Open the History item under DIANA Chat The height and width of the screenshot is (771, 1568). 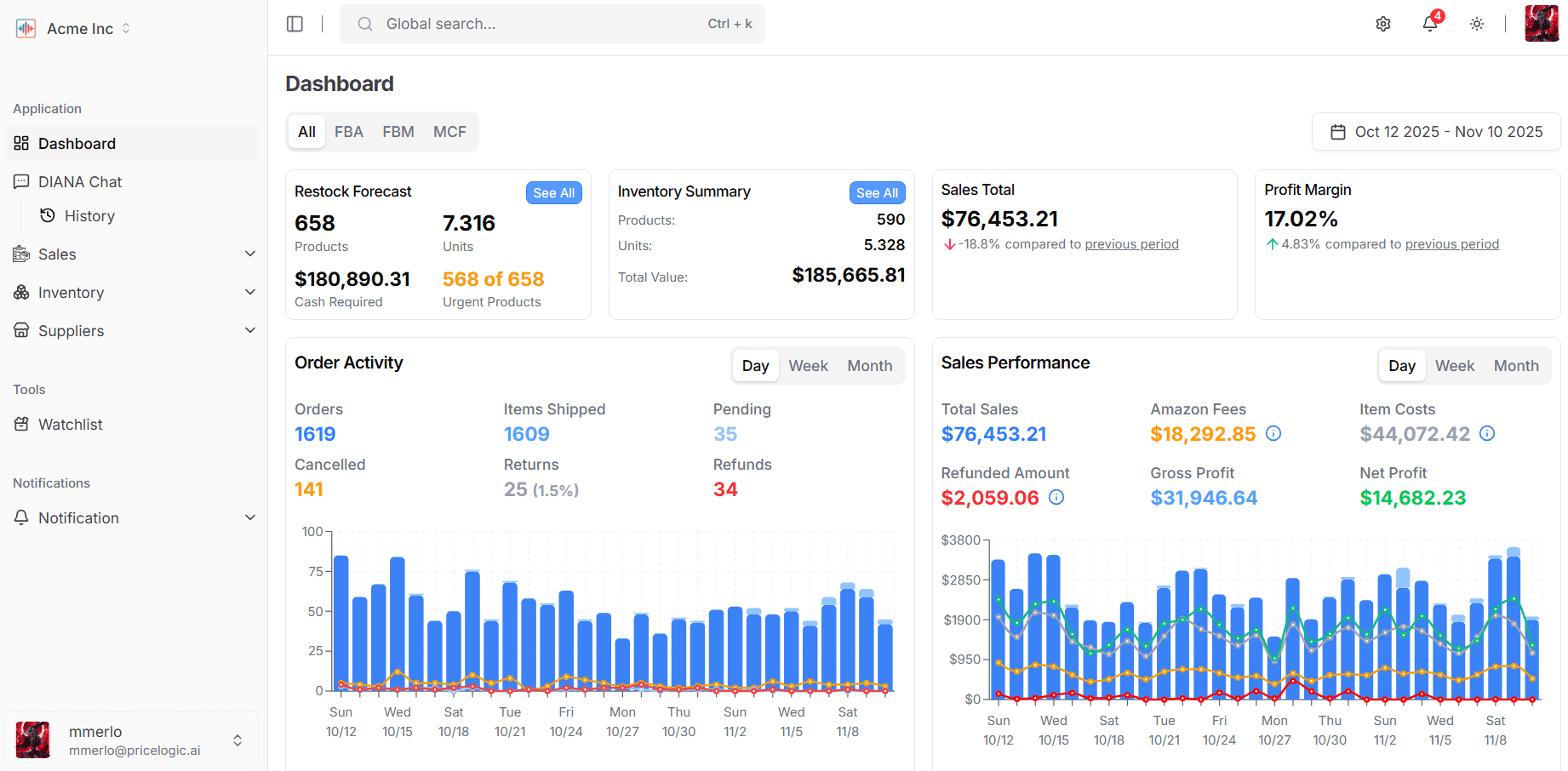click(89, 216)
